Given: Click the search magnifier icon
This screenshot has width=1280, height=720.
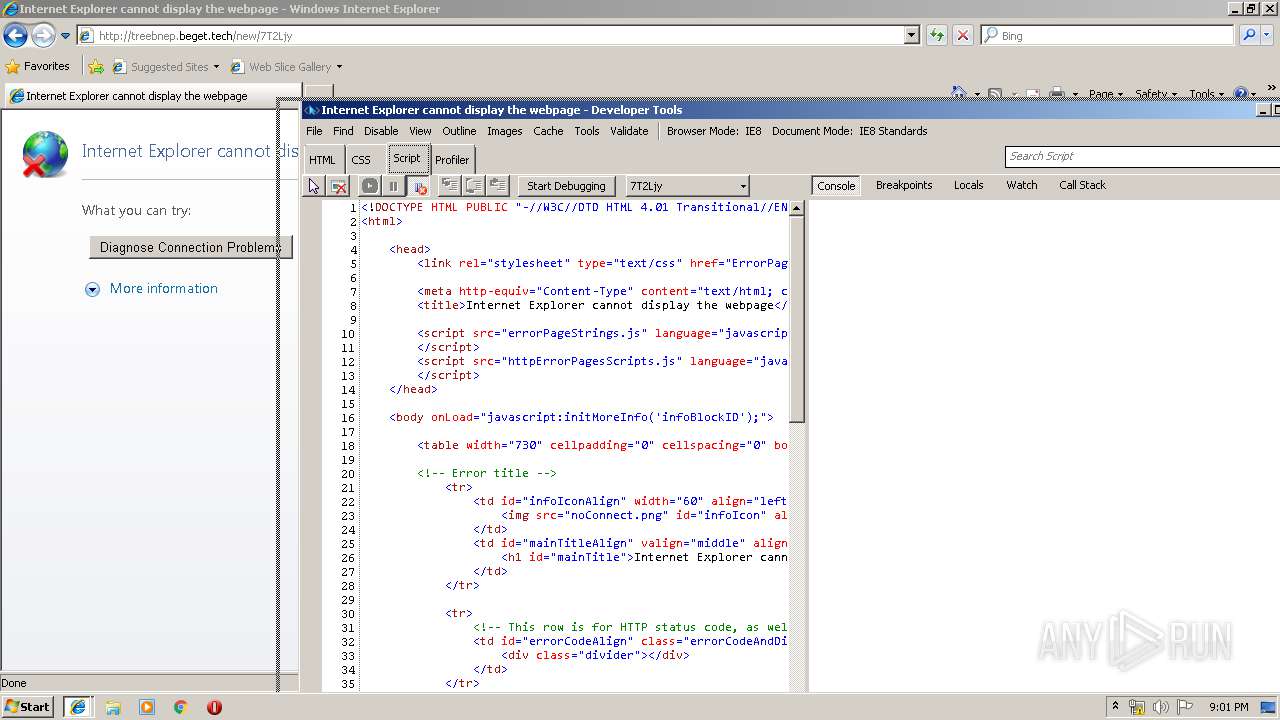Looking at the screenshot, I should coord(1248,35).
